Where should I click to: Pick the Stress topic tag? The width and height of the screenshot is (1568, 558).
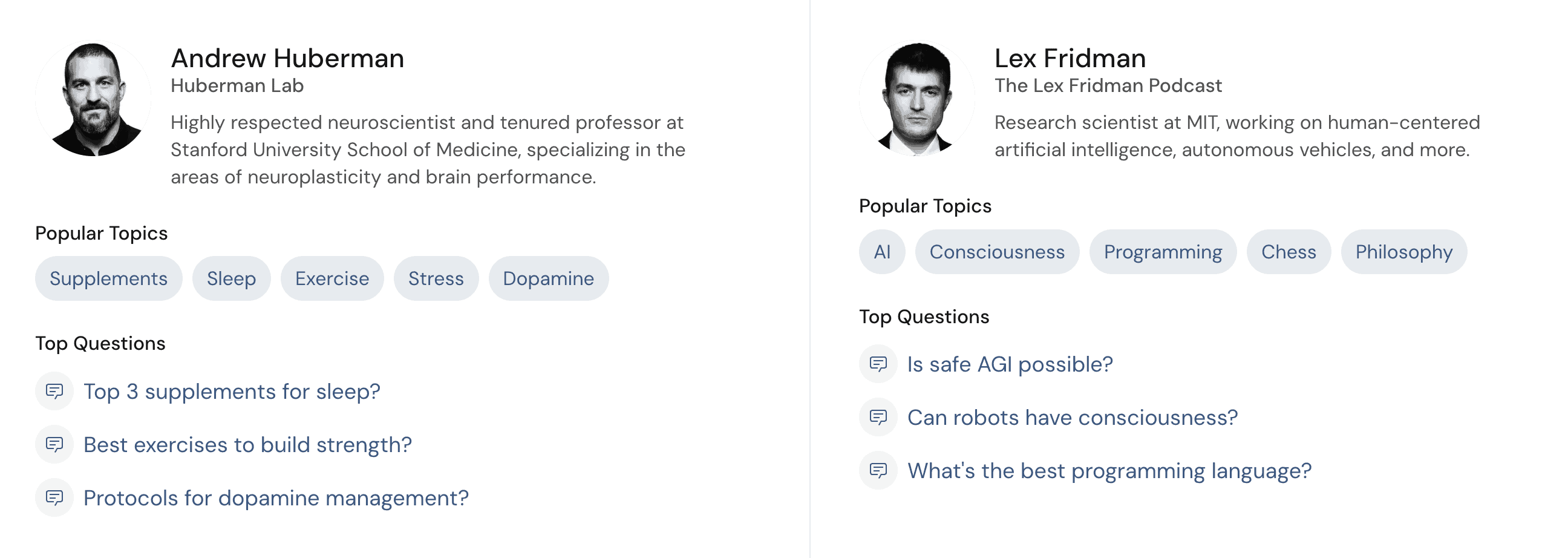[436, 278]
